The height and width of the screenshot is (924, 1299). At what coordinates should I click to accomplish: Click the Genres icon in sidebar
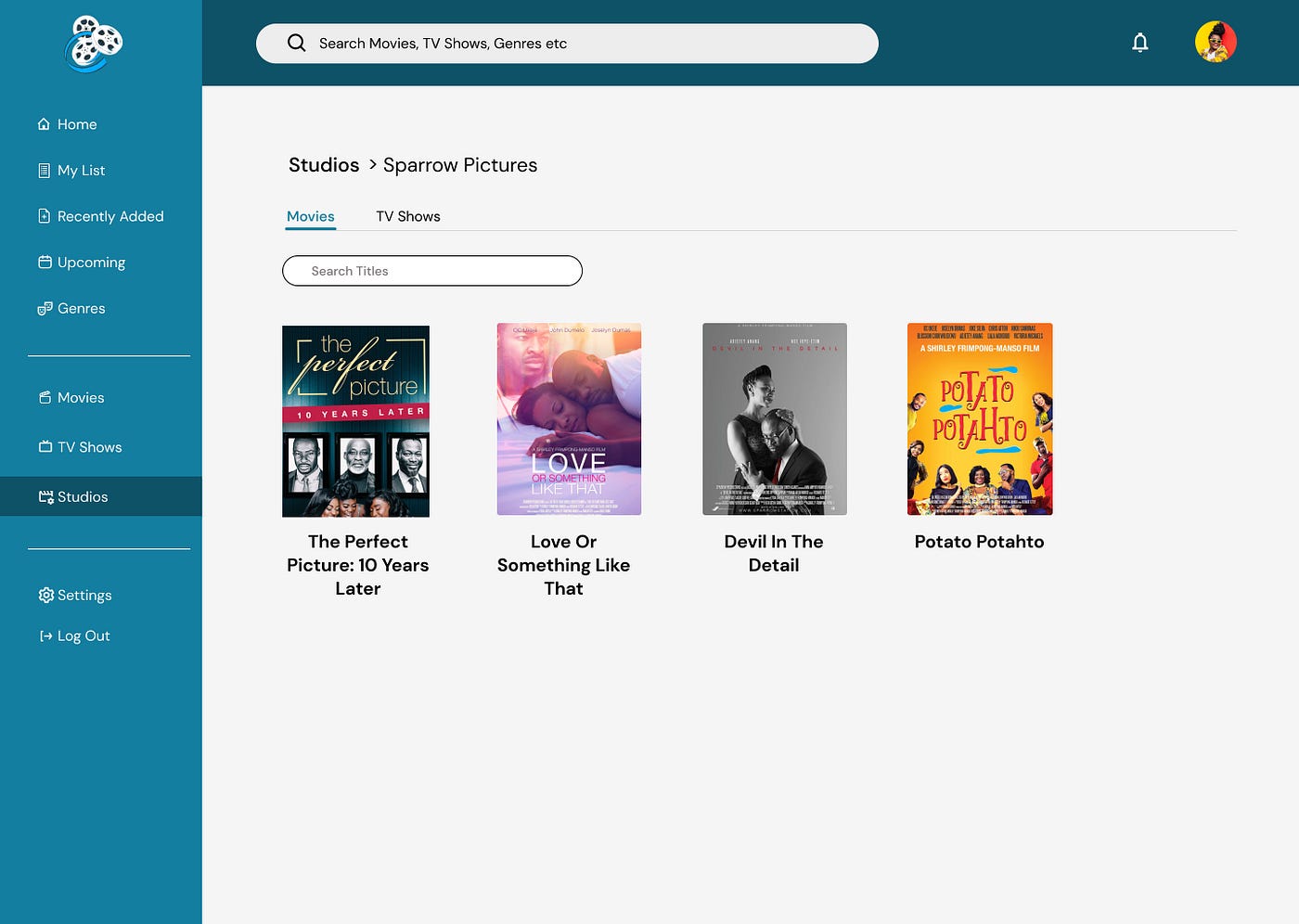[45, 308]
